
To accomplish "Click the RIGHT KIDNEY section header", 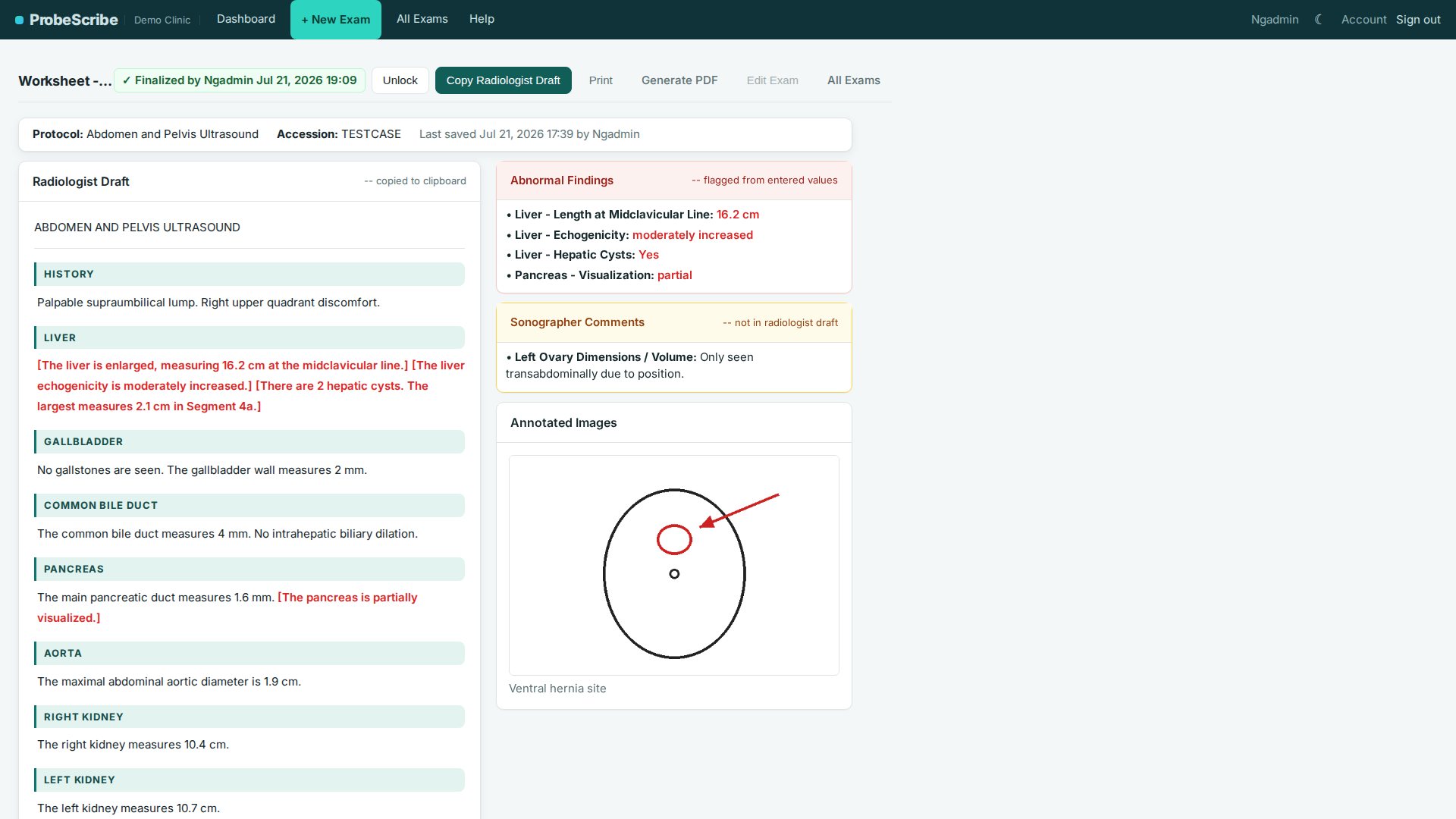I will (x=249, y=717).
